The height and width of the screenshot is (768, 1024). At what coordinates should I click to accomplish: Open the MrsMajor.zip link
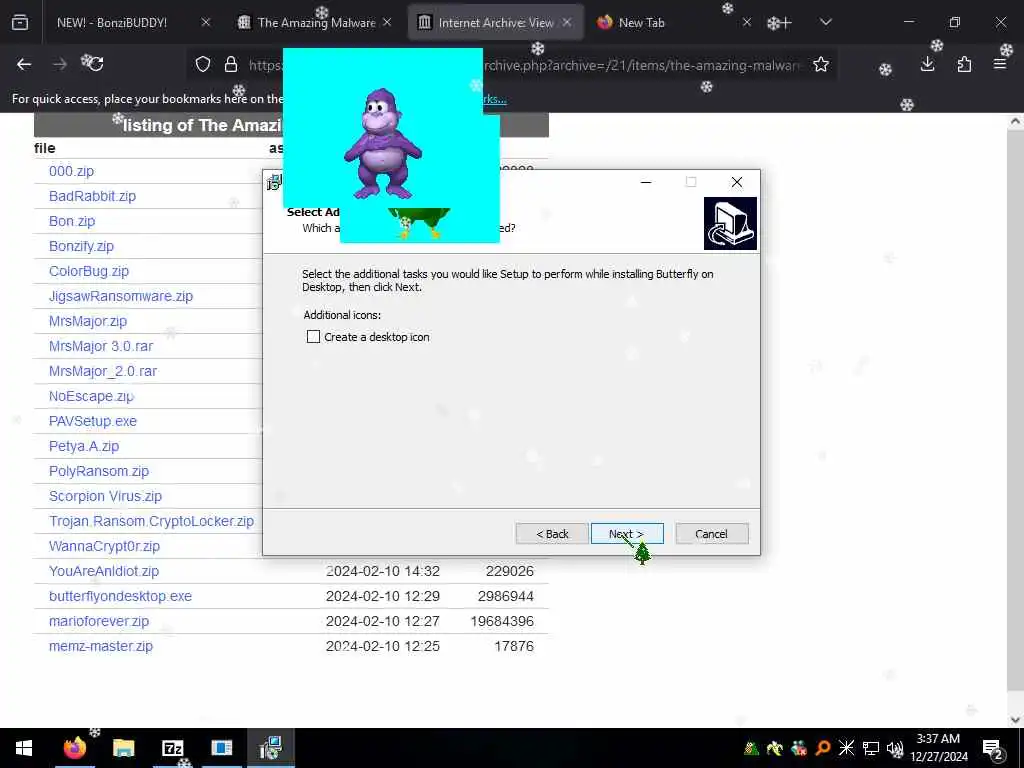click(88, 321)
